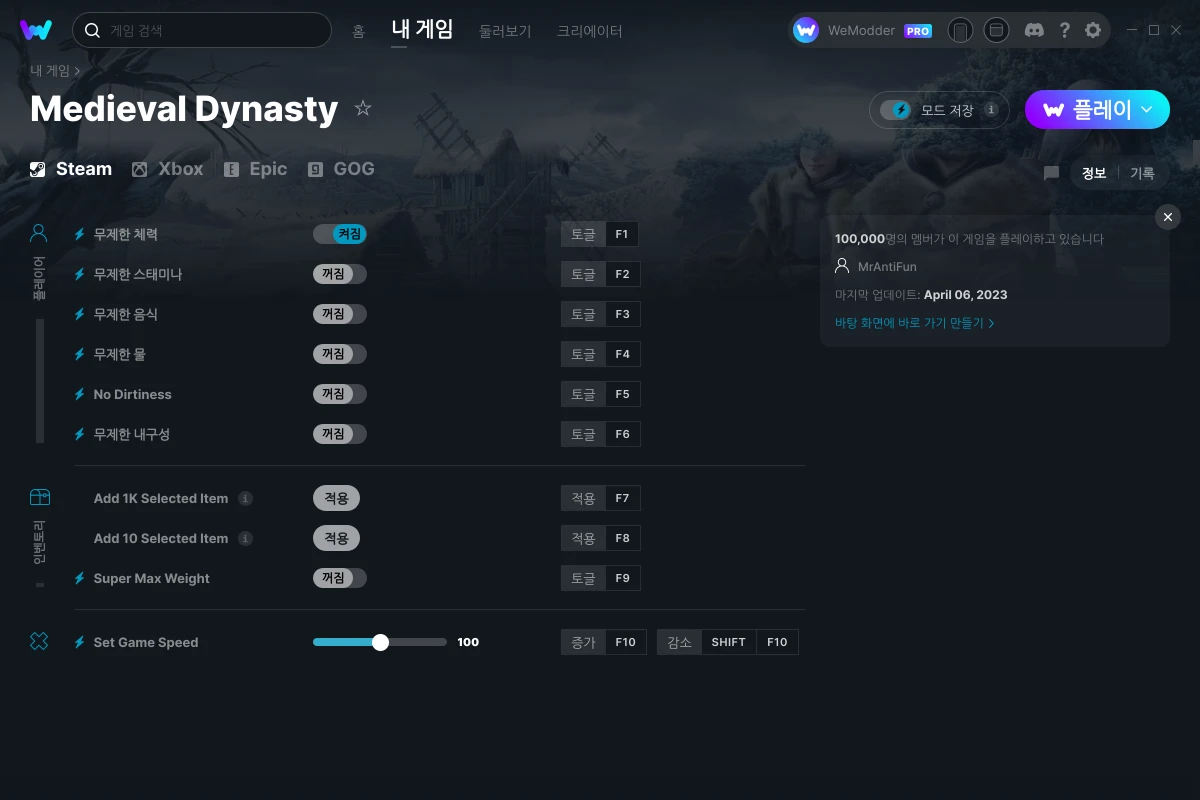This screenshot has width=1200, height=800.
Task: Enable the 무제한 음식 toggle
Action: pyautogui.click(x=340, y=314)
